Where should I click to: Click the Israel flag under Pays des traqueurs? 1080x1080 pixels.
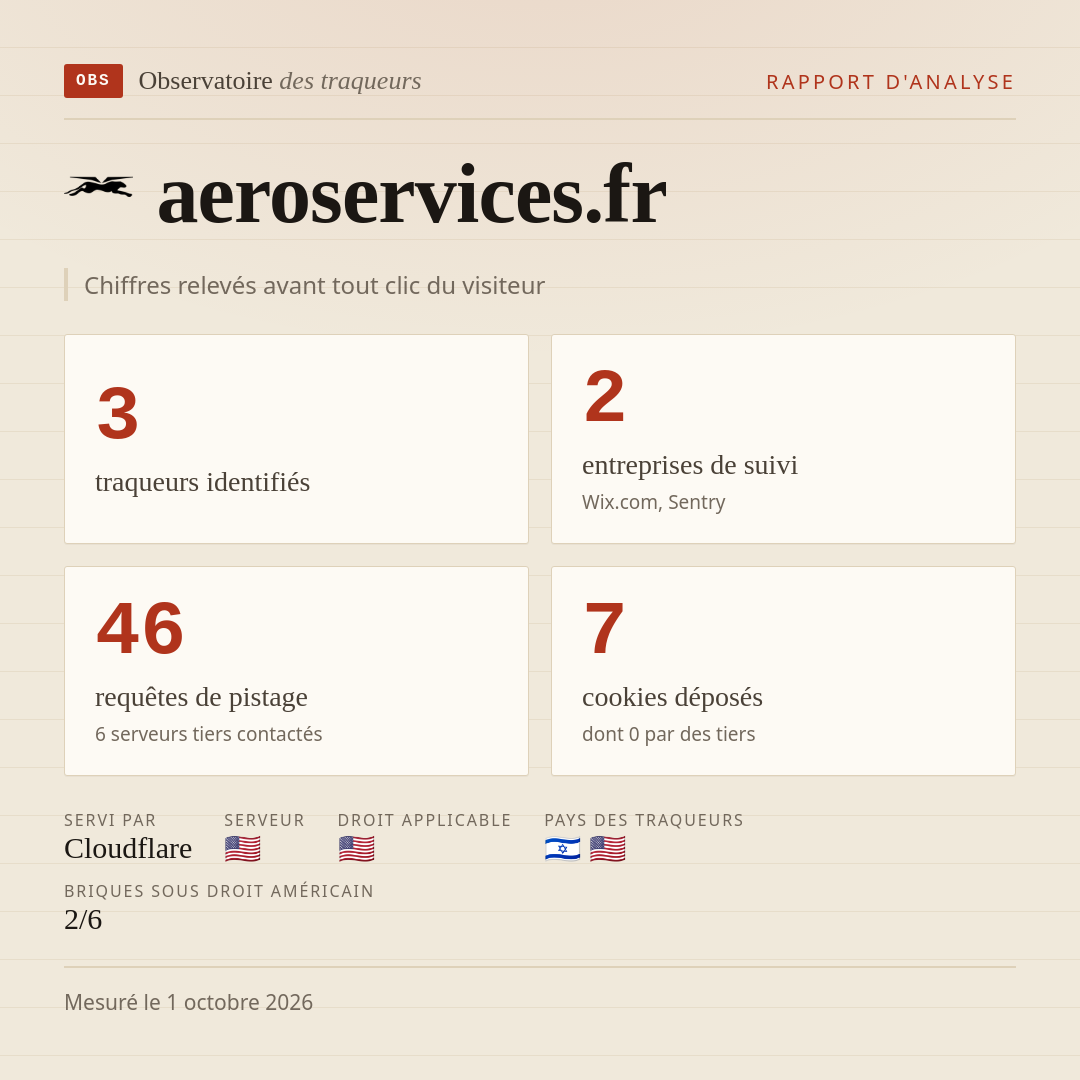point(562,849)
